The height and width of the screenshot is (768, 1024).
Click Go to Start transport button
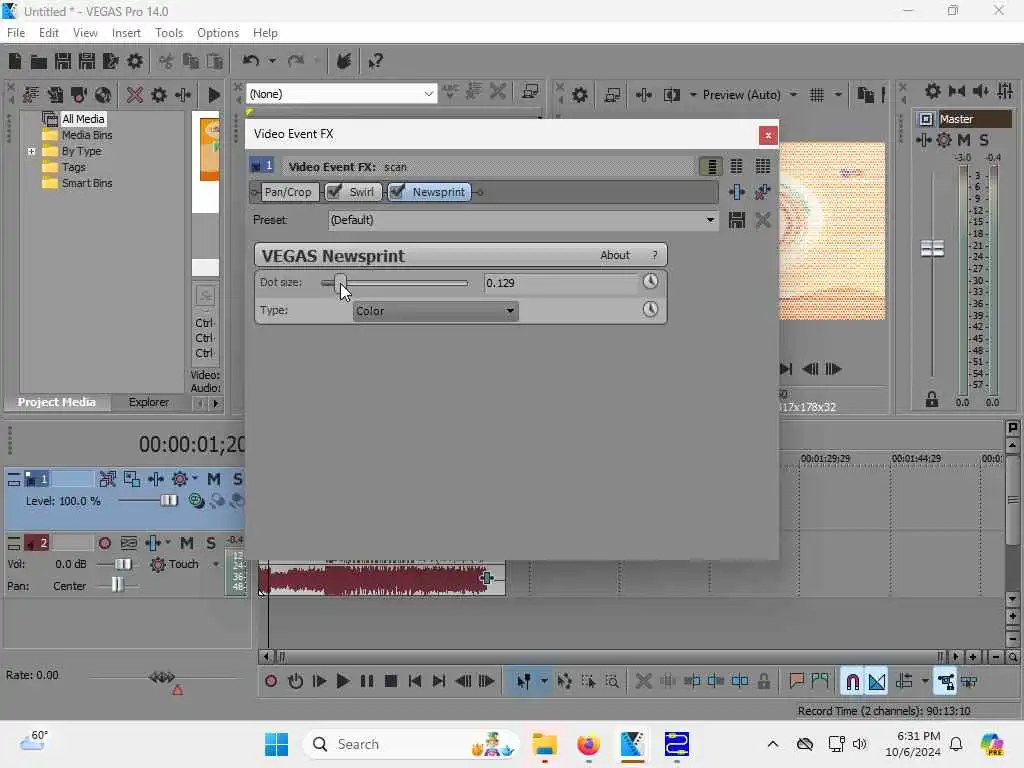click(x=415, y=682)
